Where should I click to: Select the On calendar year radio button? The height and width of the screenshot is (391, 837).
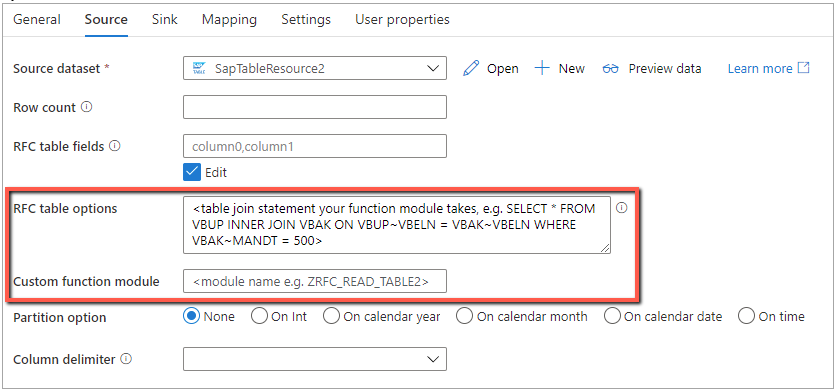pyautogui.click(x=331, y=316)
